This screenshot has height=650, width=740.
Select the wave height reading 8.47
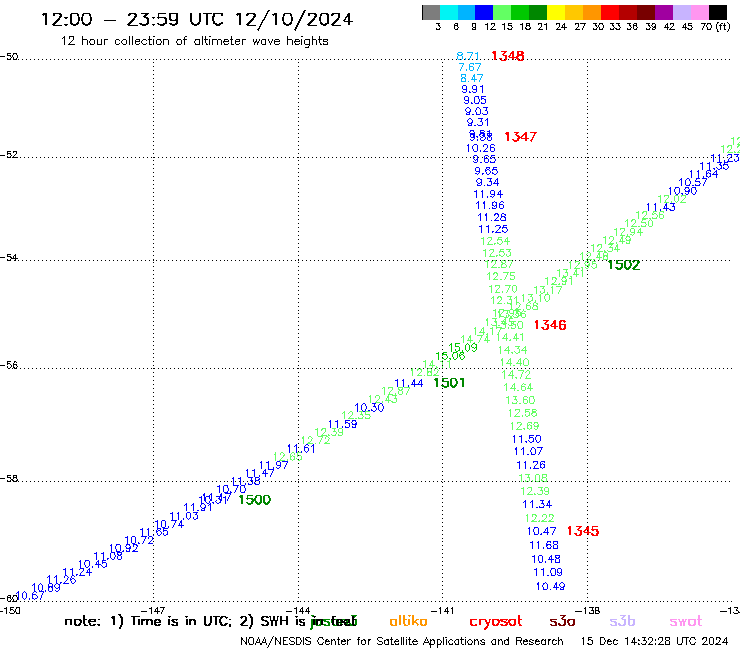click(x=471, y=78)
